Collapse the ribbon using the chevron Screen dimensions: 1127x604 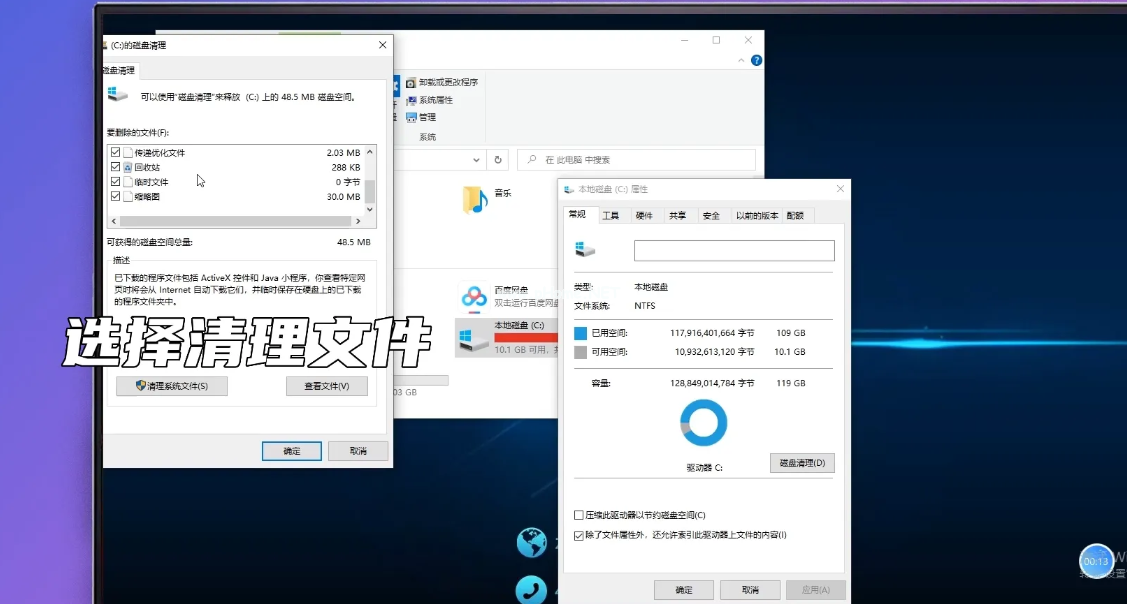tap(739, 61)
